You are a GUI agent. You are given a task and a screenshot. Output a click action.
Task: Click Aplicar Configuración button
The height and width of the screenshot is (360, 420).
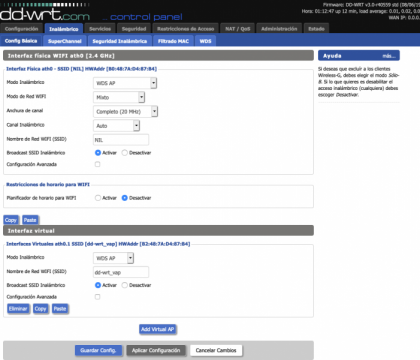pos(156,350)
